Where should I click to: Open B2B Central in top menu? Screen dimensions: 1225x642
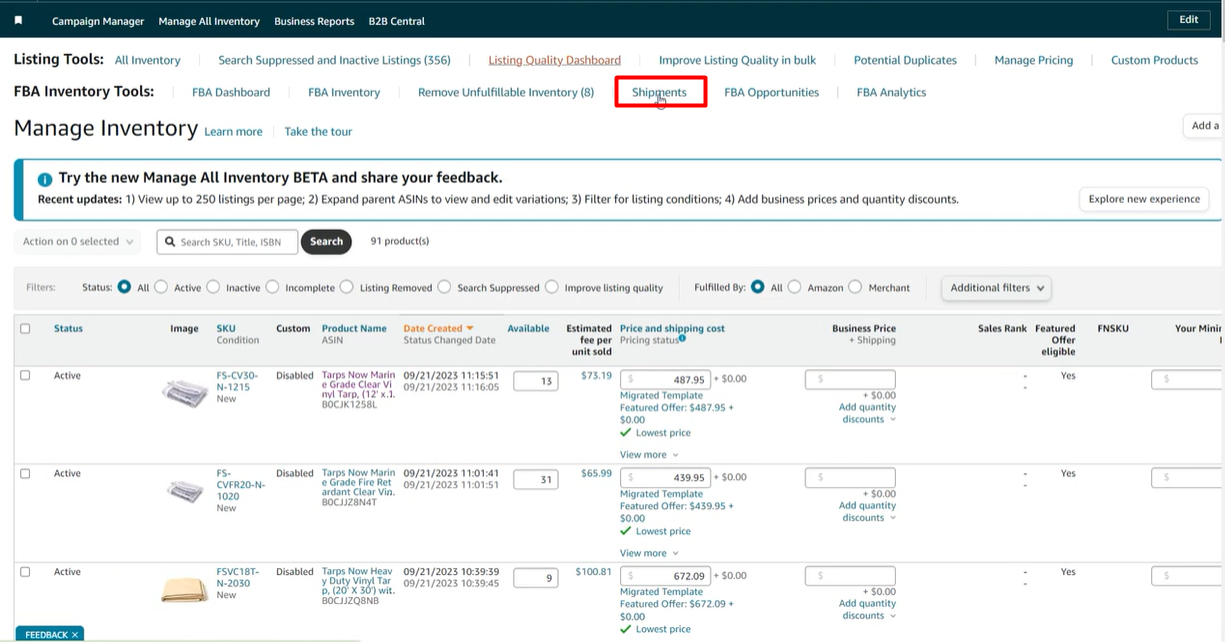pos(396,21)
